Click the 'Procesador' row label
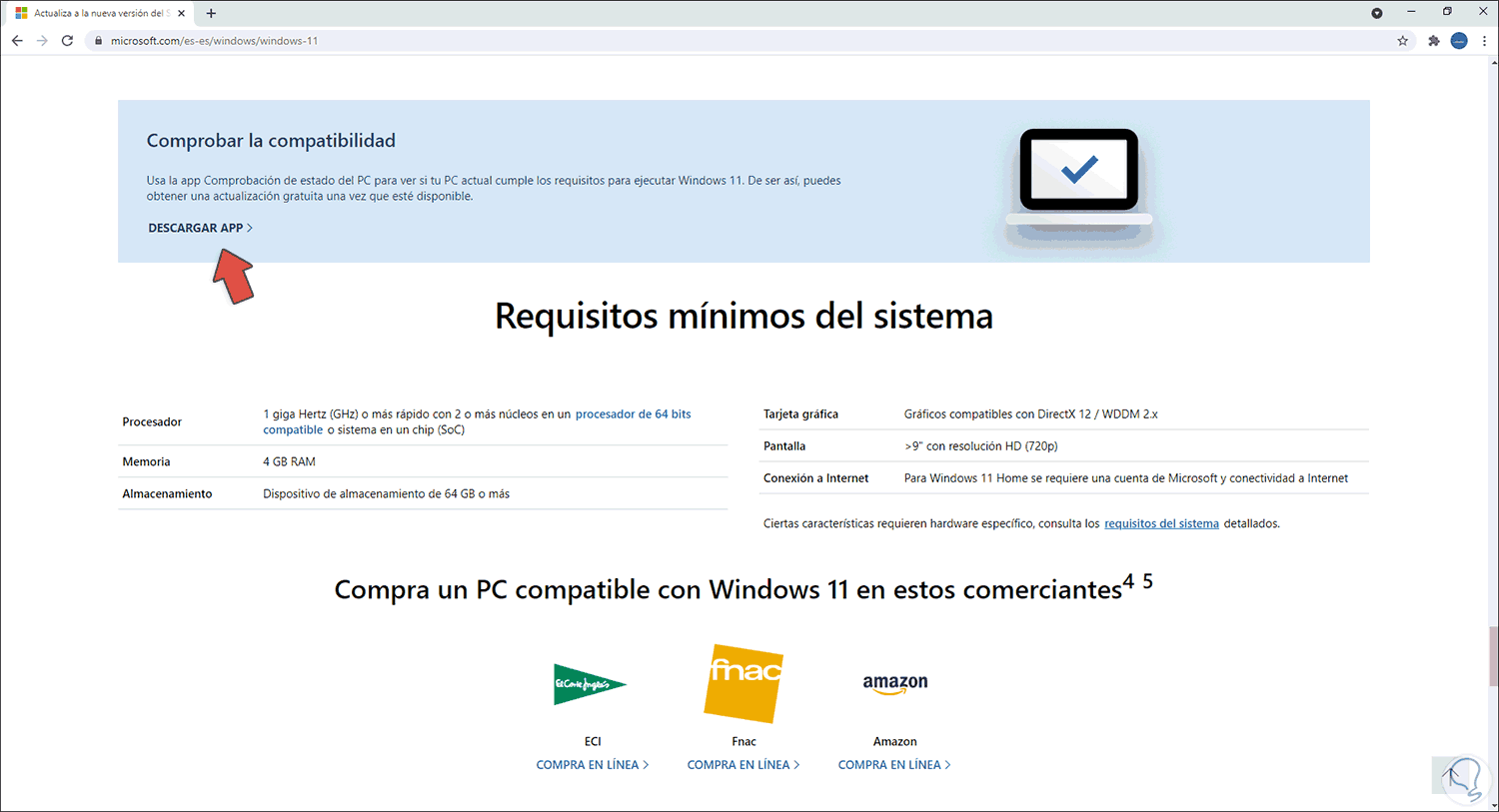Viewport: 1499px width, 812px height. point(152,422)
